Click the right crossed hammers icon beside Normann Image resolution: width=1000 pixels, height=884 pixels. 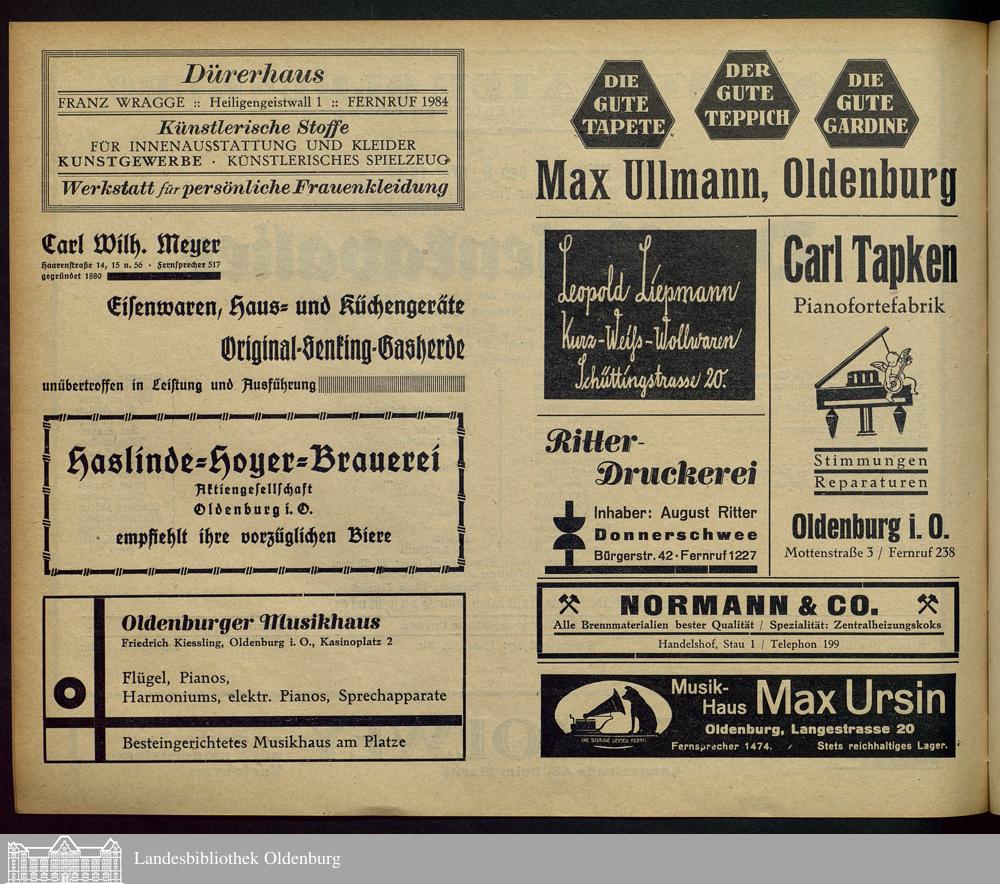point(927,605)
